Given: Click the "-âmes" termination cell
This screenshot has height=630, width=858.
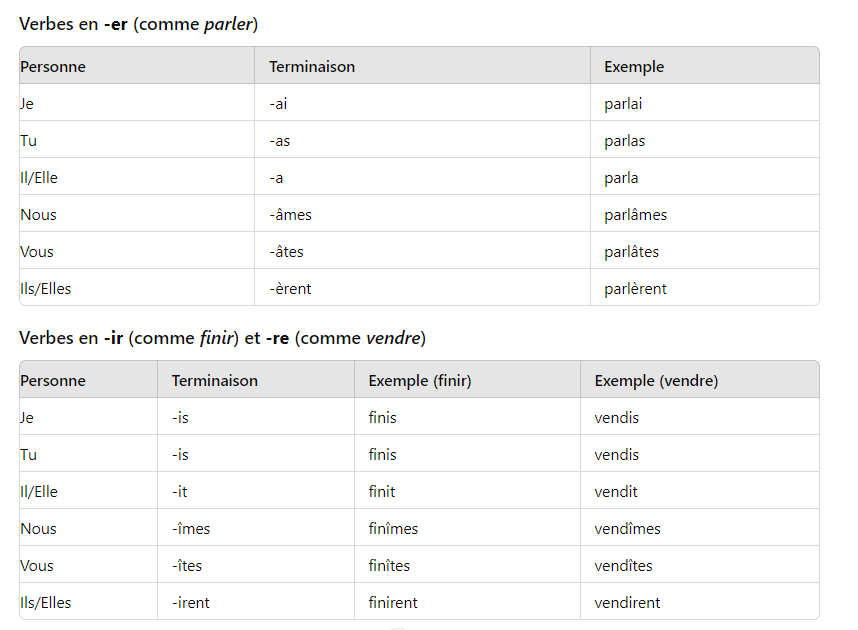Looking at the screenshot, I should pyautogui.click(x=290, y=215).
